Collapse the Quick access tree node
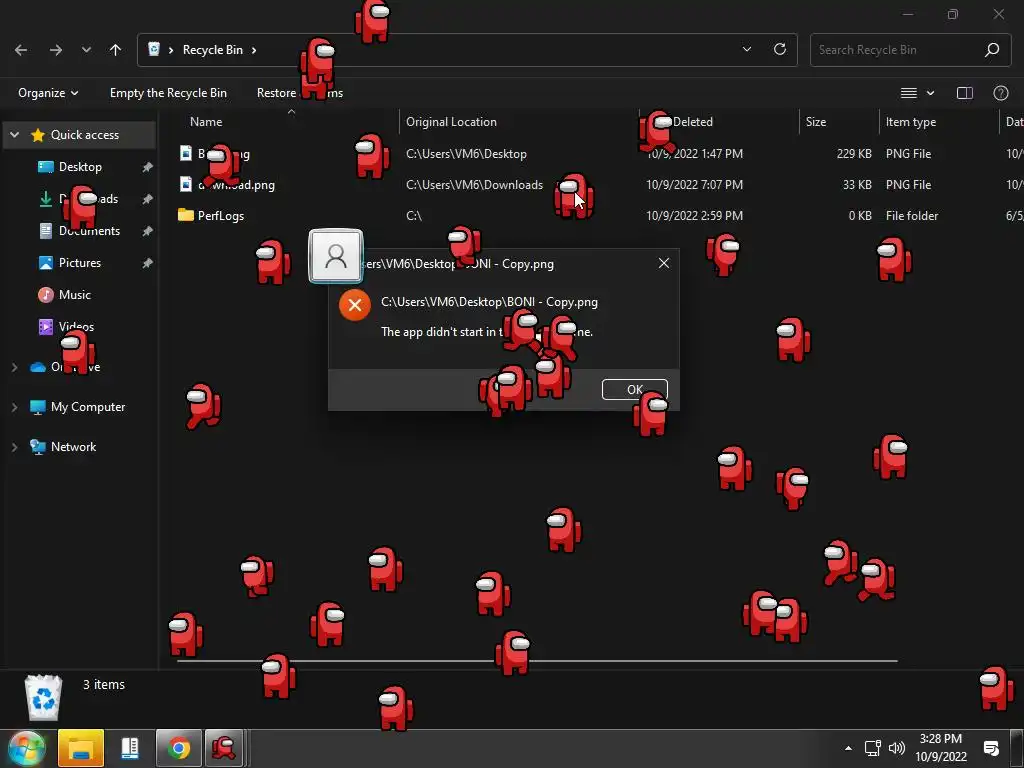This screenshot has height=768, width=1024. pyautogui.click(x=14, y=135)
